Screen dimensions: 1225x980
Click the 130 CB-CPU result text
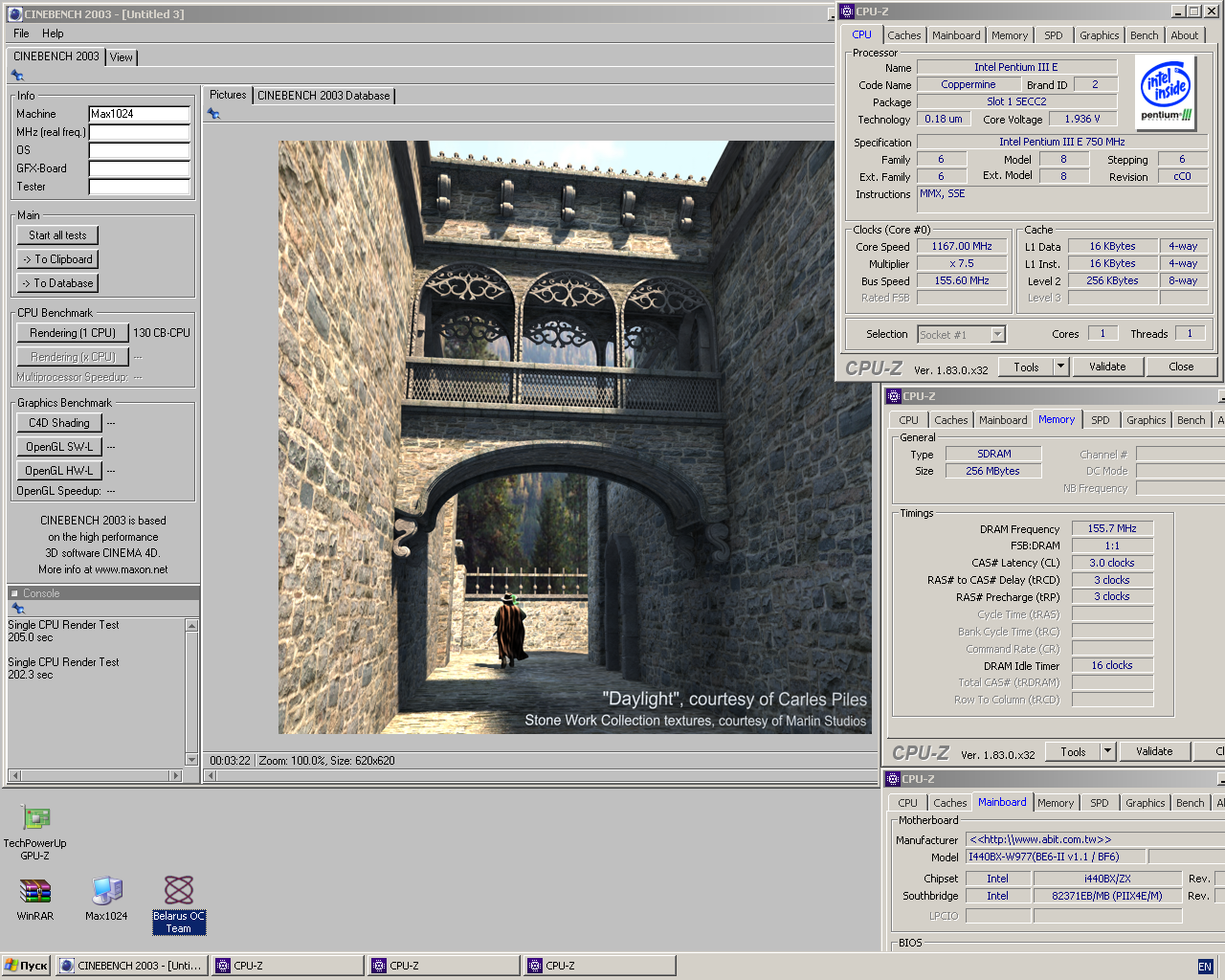(x=162, y=333)
